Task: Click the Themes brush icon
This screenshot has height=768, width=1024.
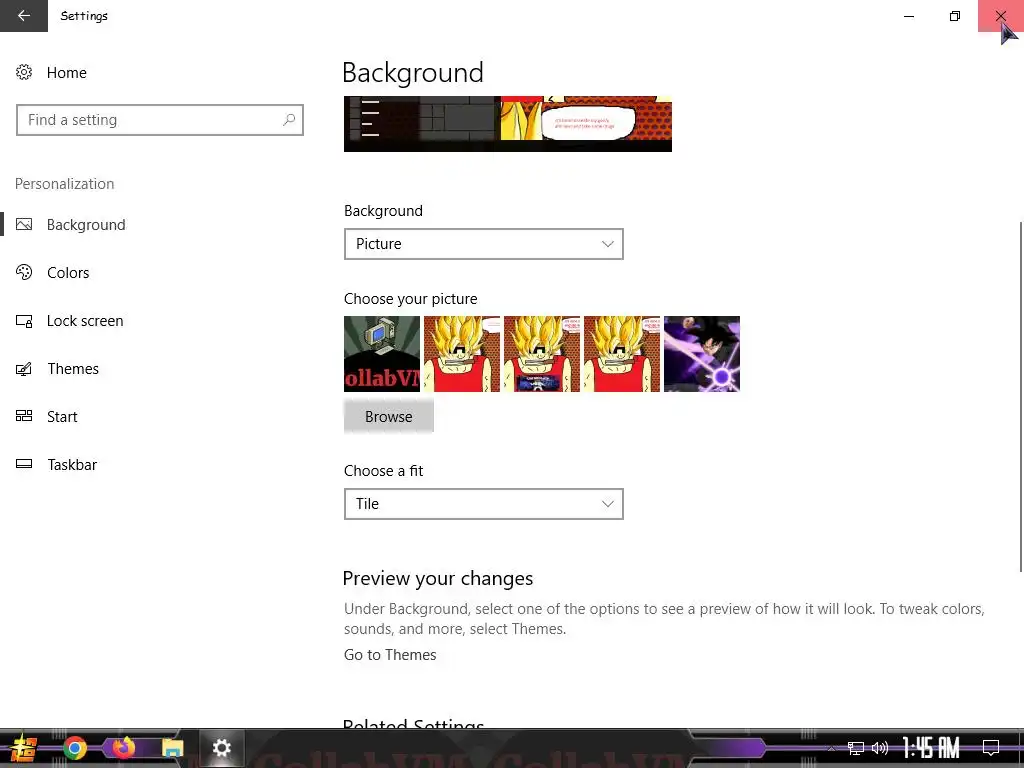Action: tap(24, 369)
